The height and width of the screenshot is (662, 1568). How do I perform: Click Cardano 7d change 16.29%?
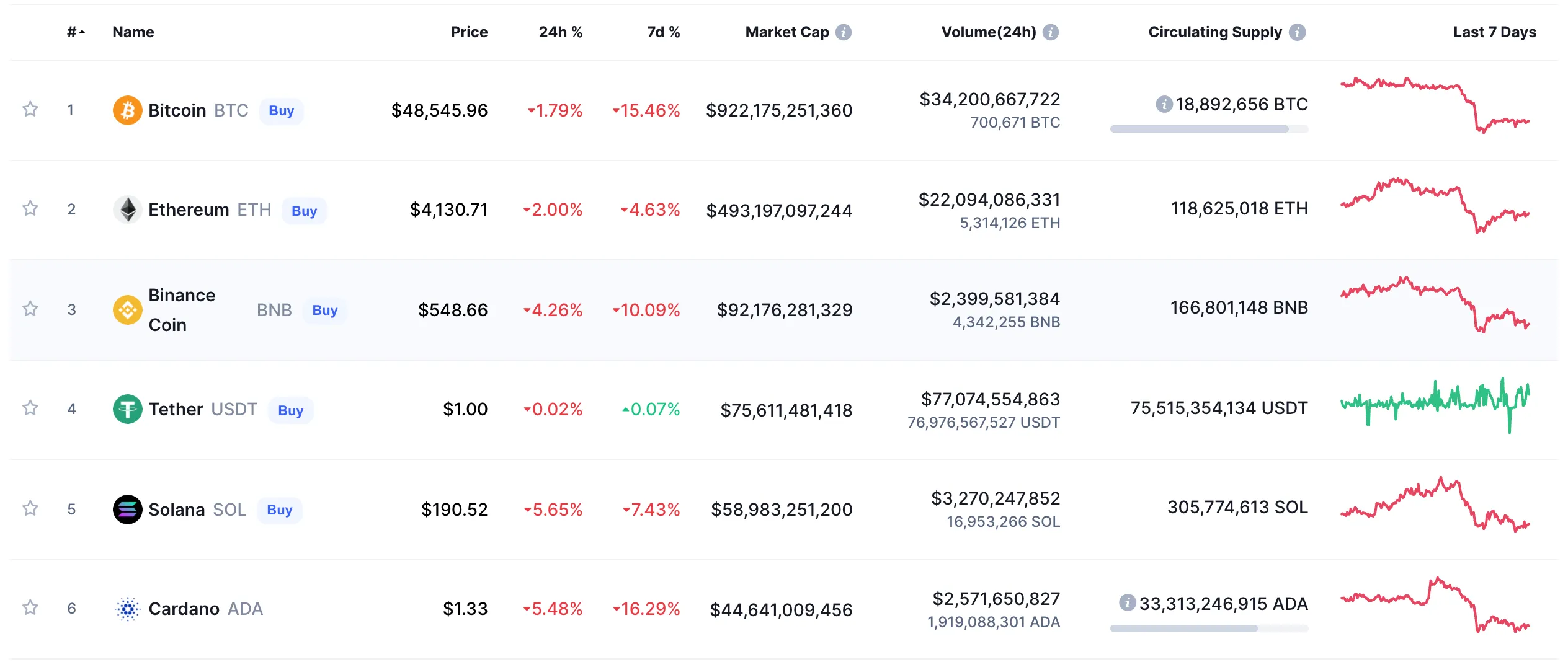coord(646,609)
